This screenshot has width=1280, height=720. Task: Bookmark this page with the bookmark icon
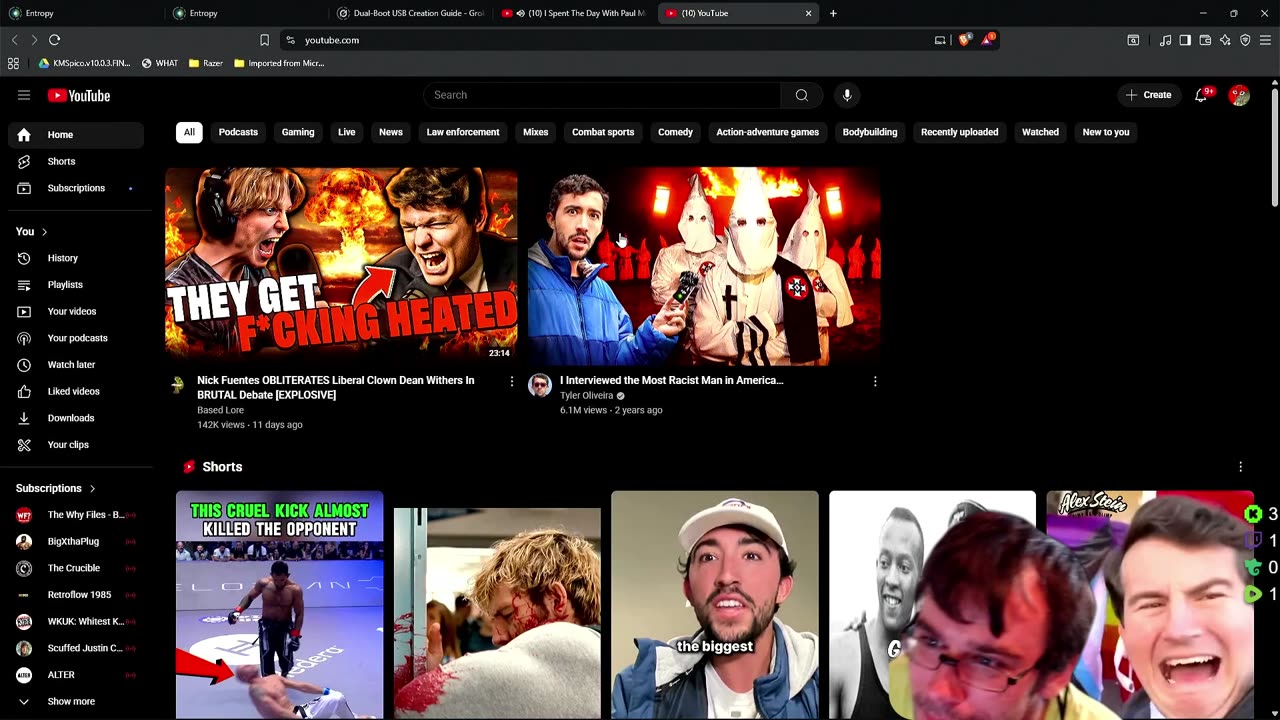(264, 40)
